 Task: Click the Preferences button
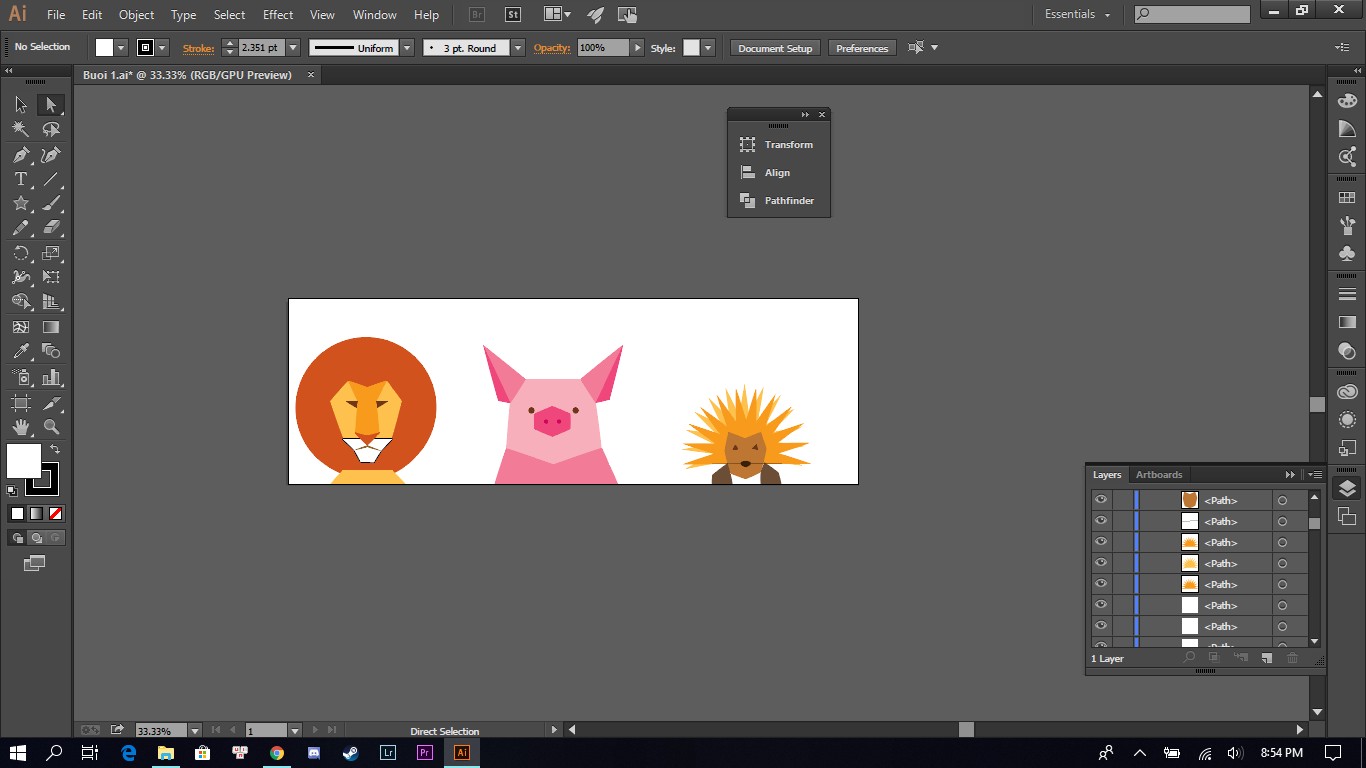tap(862, 48)
